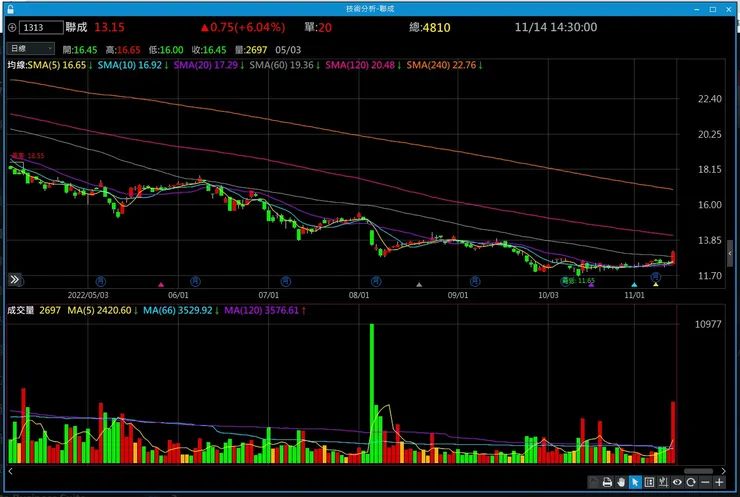This screenshot has width=740, height=497.
Task: Click the plus circle beside stock code
Action: (12, 28)
